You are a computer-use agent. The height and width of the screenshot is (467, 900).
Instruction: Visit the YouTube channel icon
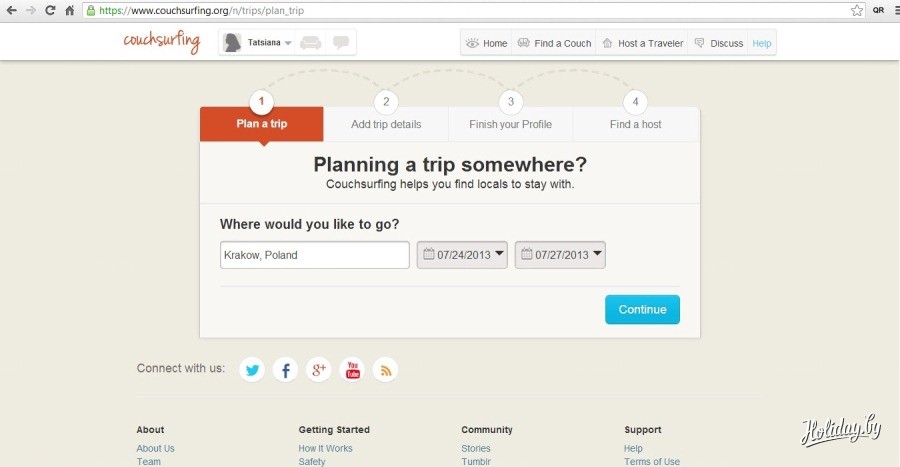tap(352, 370)
